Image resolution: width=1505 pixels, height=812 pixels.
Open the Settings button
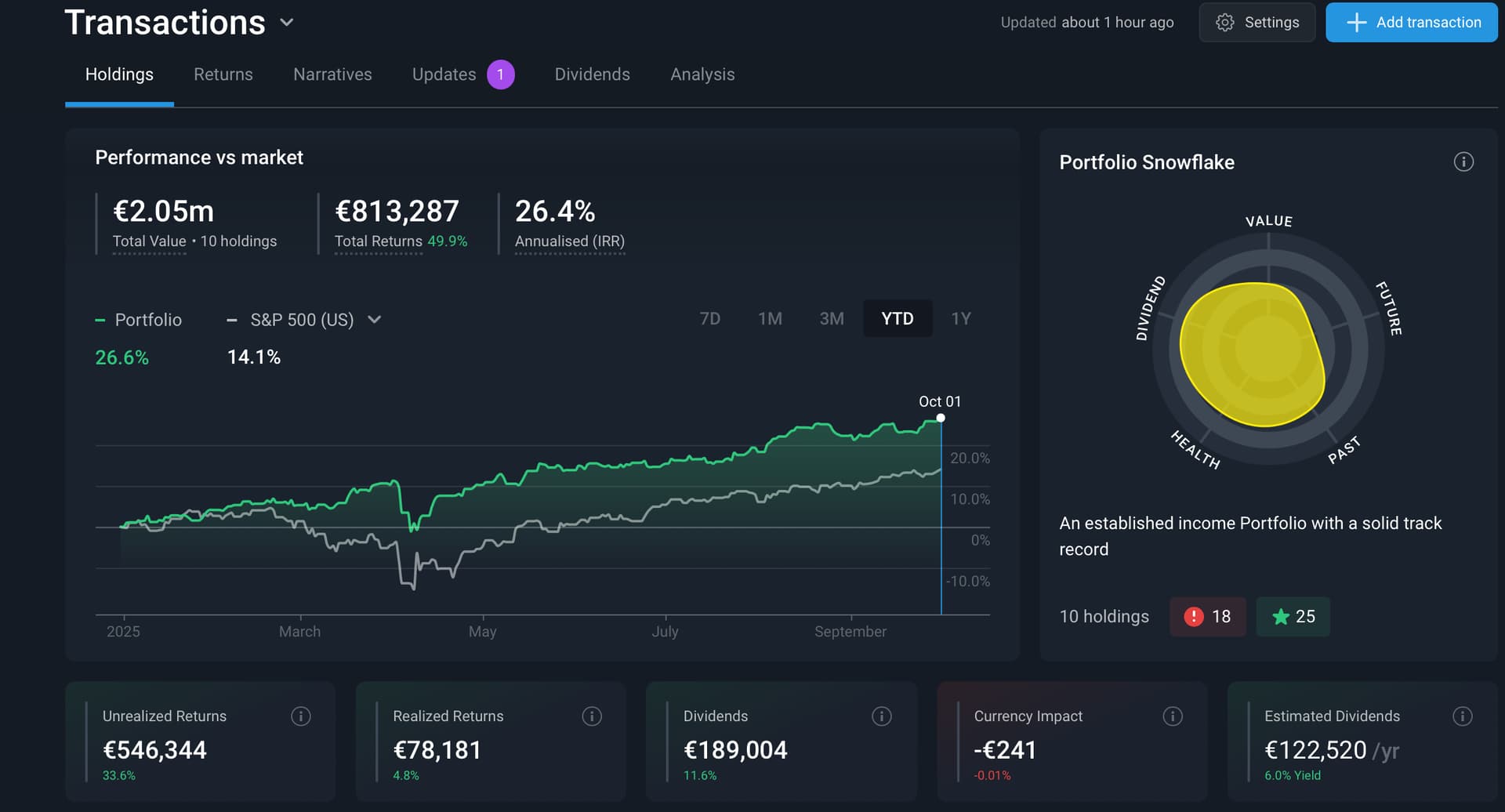[x=1257, y=23]
